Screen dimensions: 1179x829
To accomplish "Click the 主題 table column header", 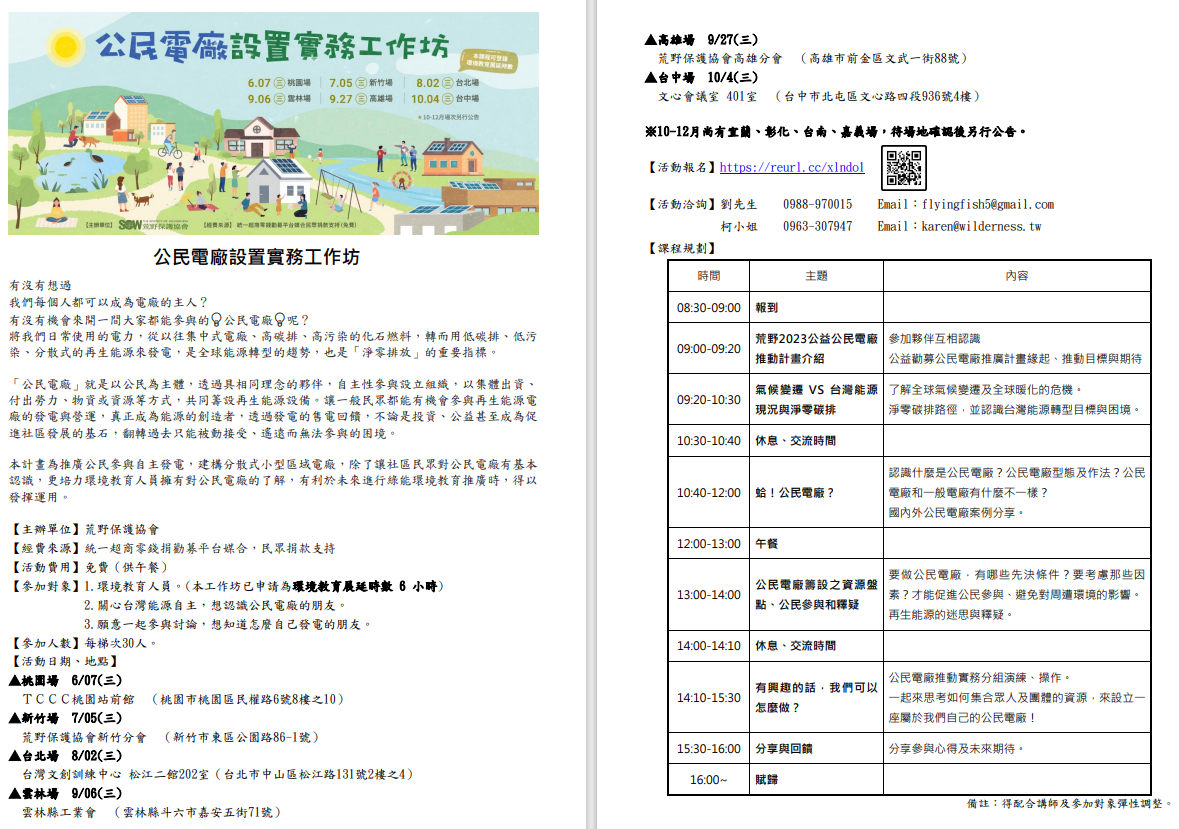I will [817, 276].
